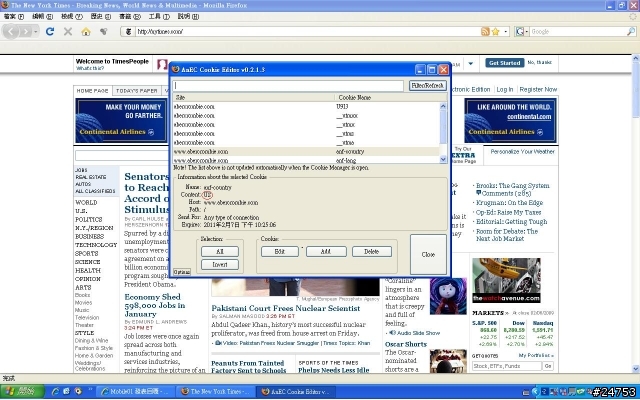
Task: Go to Firefox Home via house icon
Action: click(x=86, y=31)
